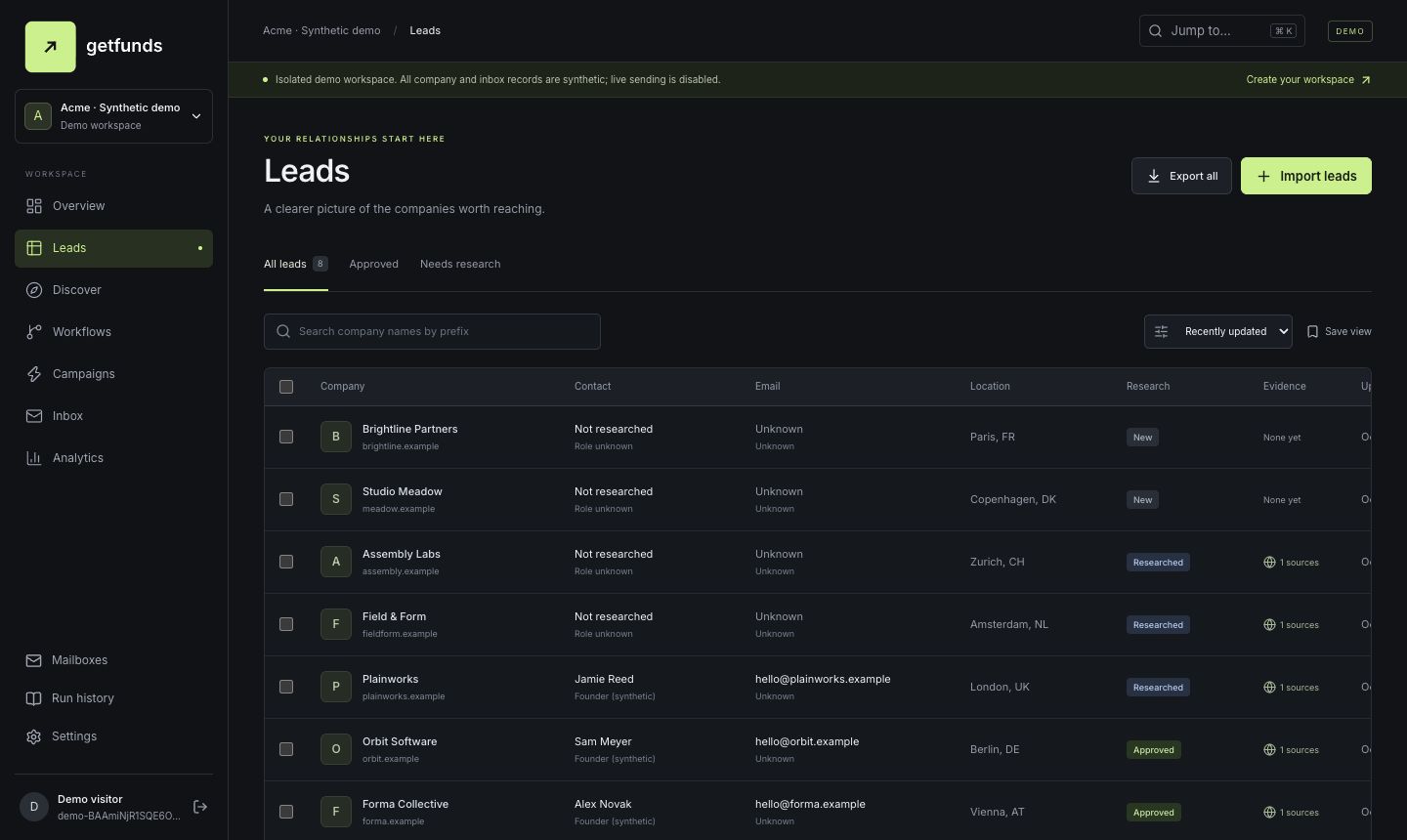Image resolution: width=1407 pixels, height=840 pixels.
Task: Click the B avatar for Brightline Partners
Action: click(x=336, y=437)
